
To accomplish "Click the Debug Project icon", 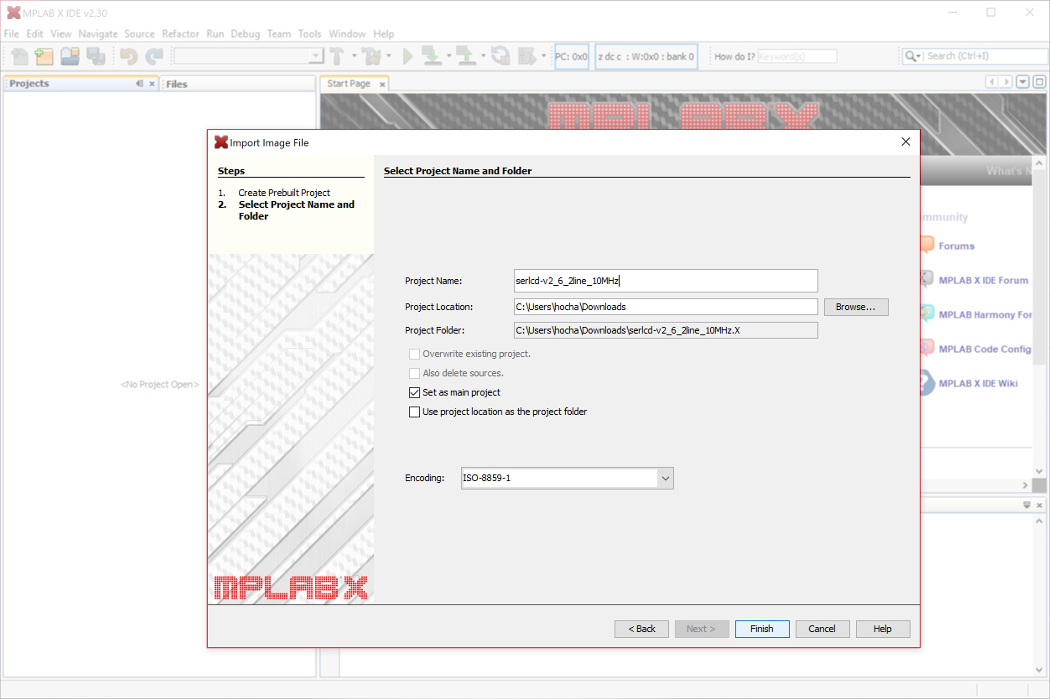I will [x=528, y=56].
